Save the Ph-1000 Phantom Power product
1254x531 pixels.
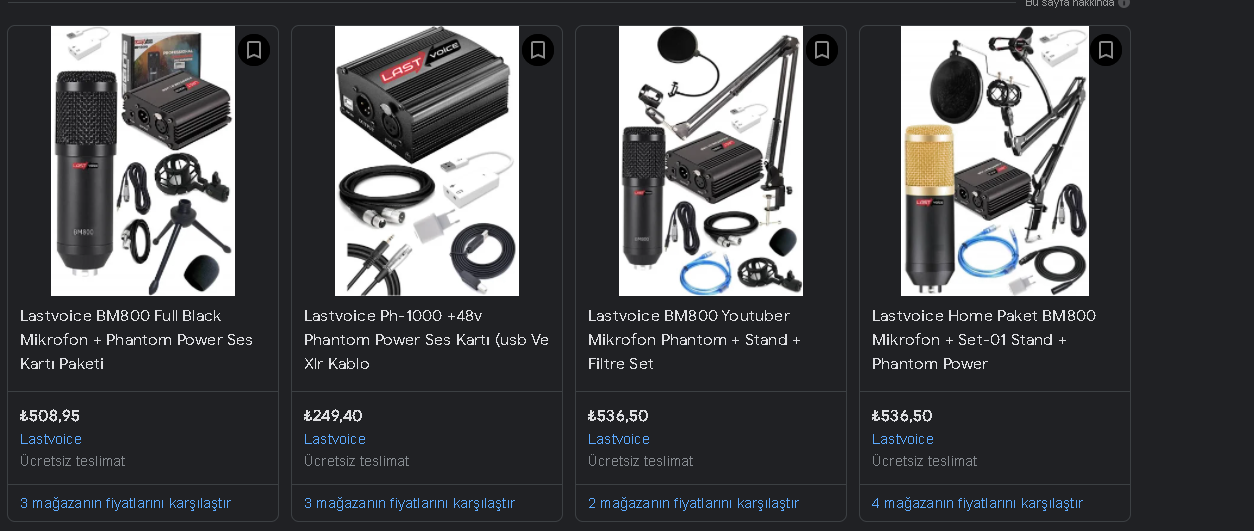click(538, 50)
